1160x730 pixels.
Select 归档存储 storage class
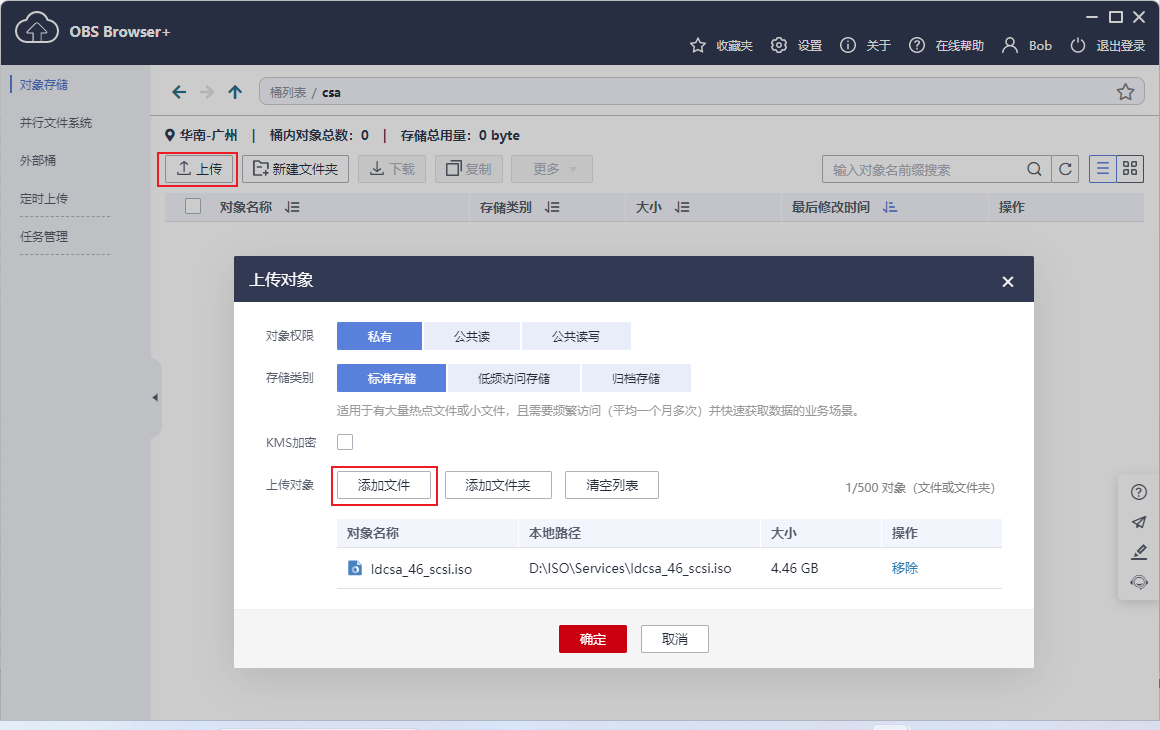tap(636, 377)
